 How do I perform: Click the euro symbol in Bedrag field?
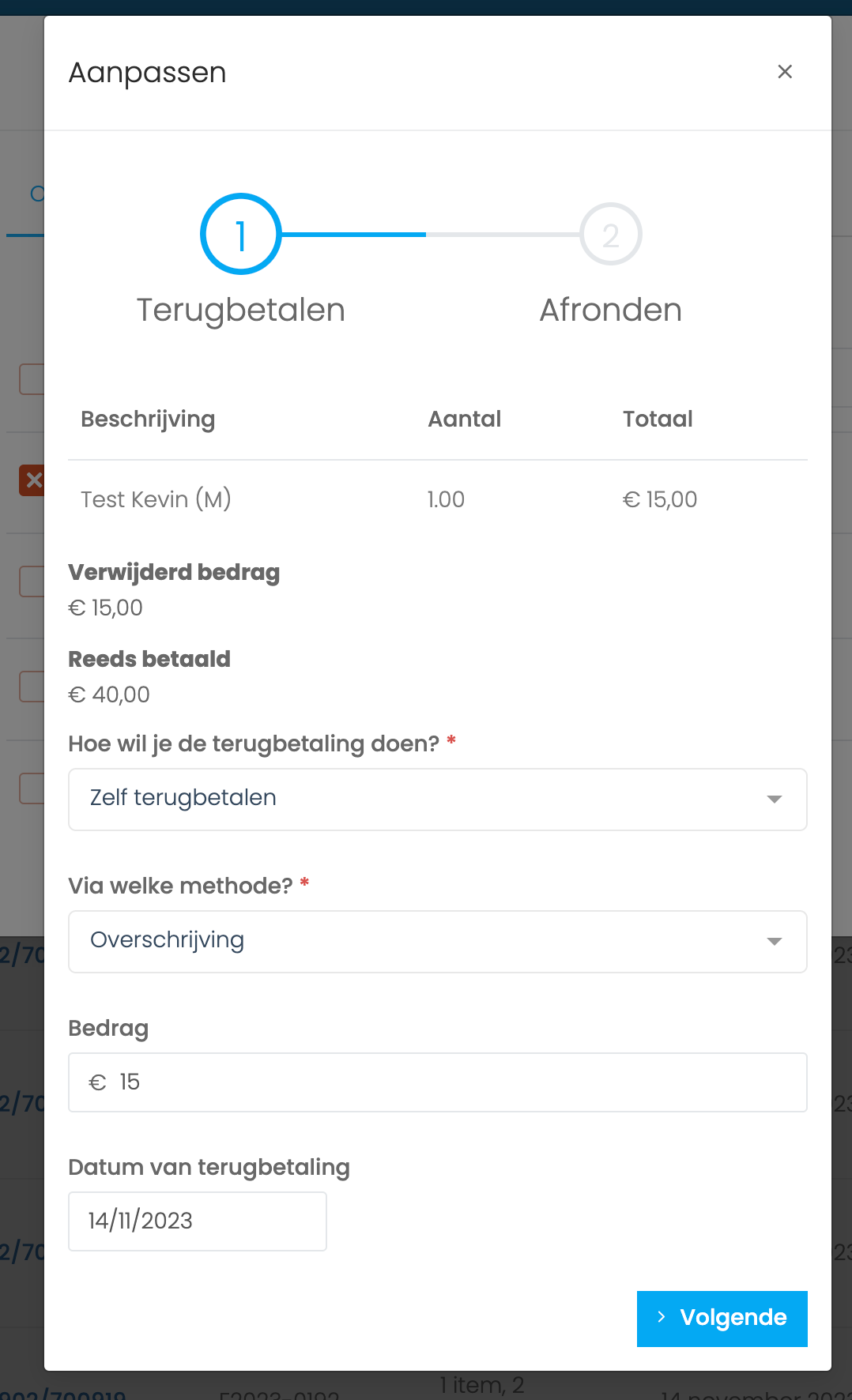[x=98, y=1082]
